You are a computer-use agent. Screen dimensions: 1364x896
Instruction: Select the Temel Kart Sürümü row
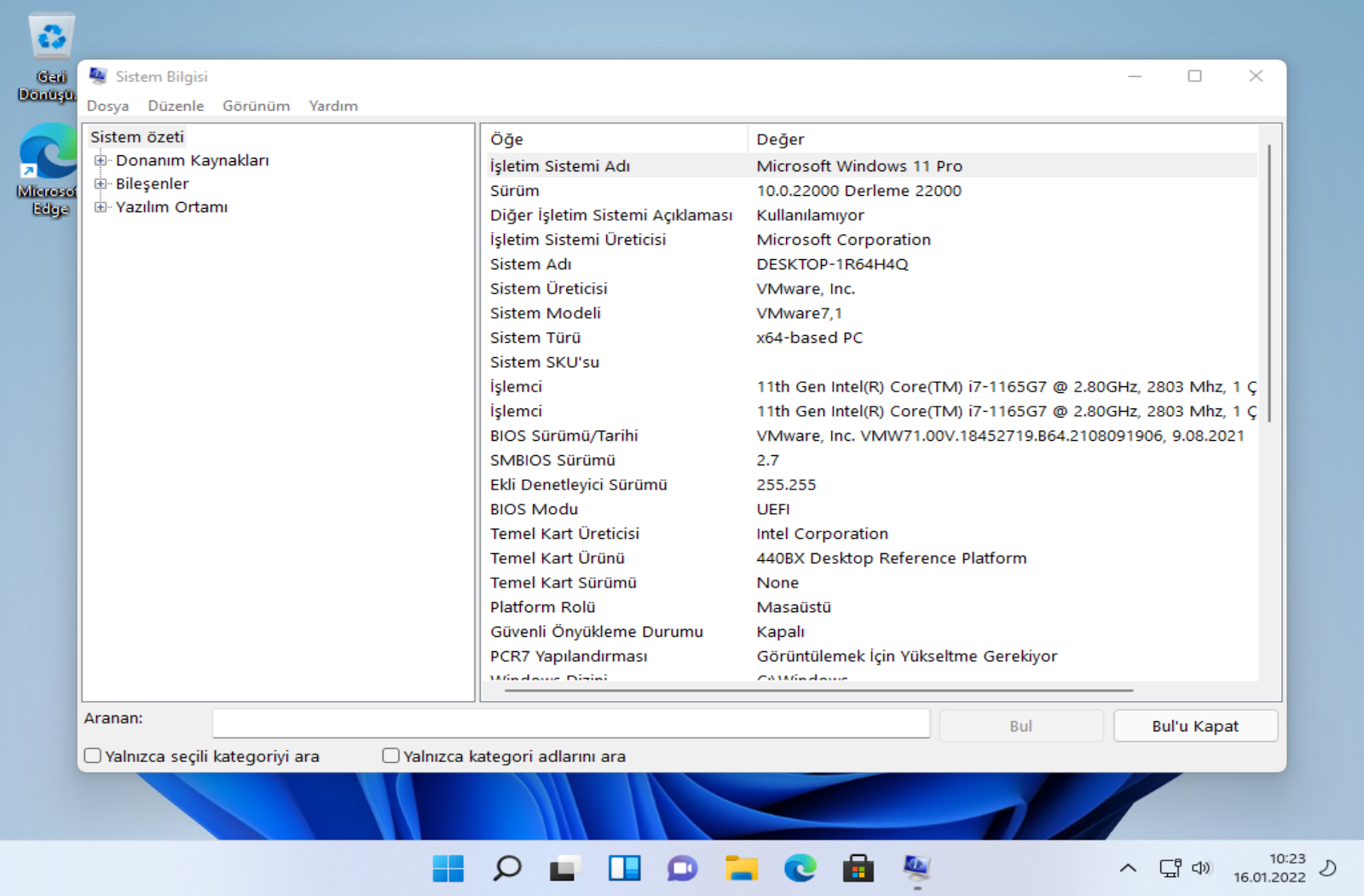pos(871,582)
